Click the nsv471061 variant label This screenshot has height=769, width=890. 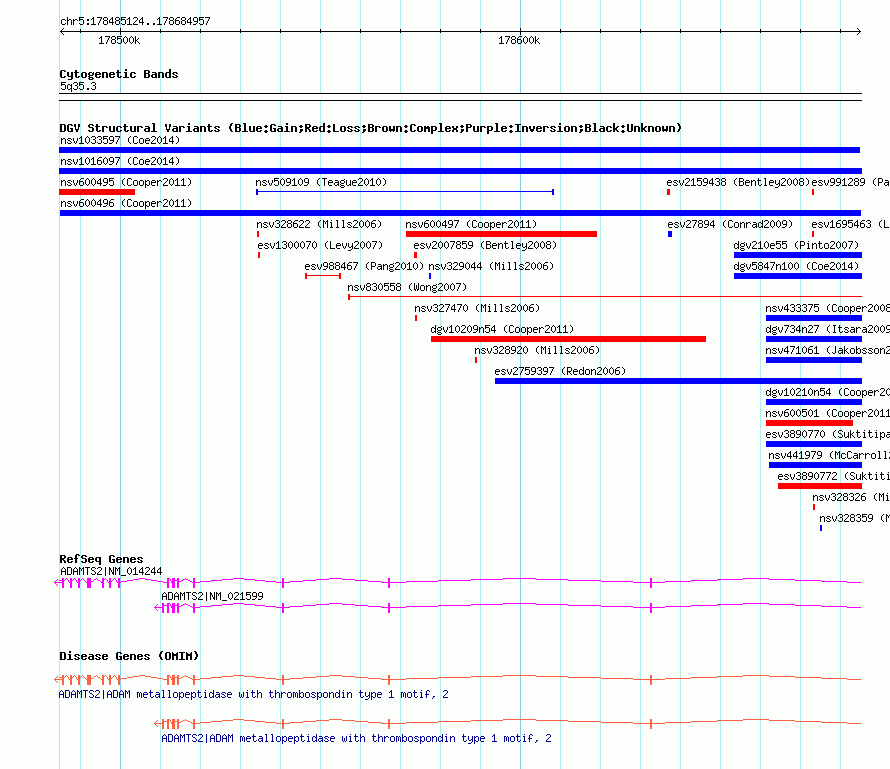(x=827, y=350)
